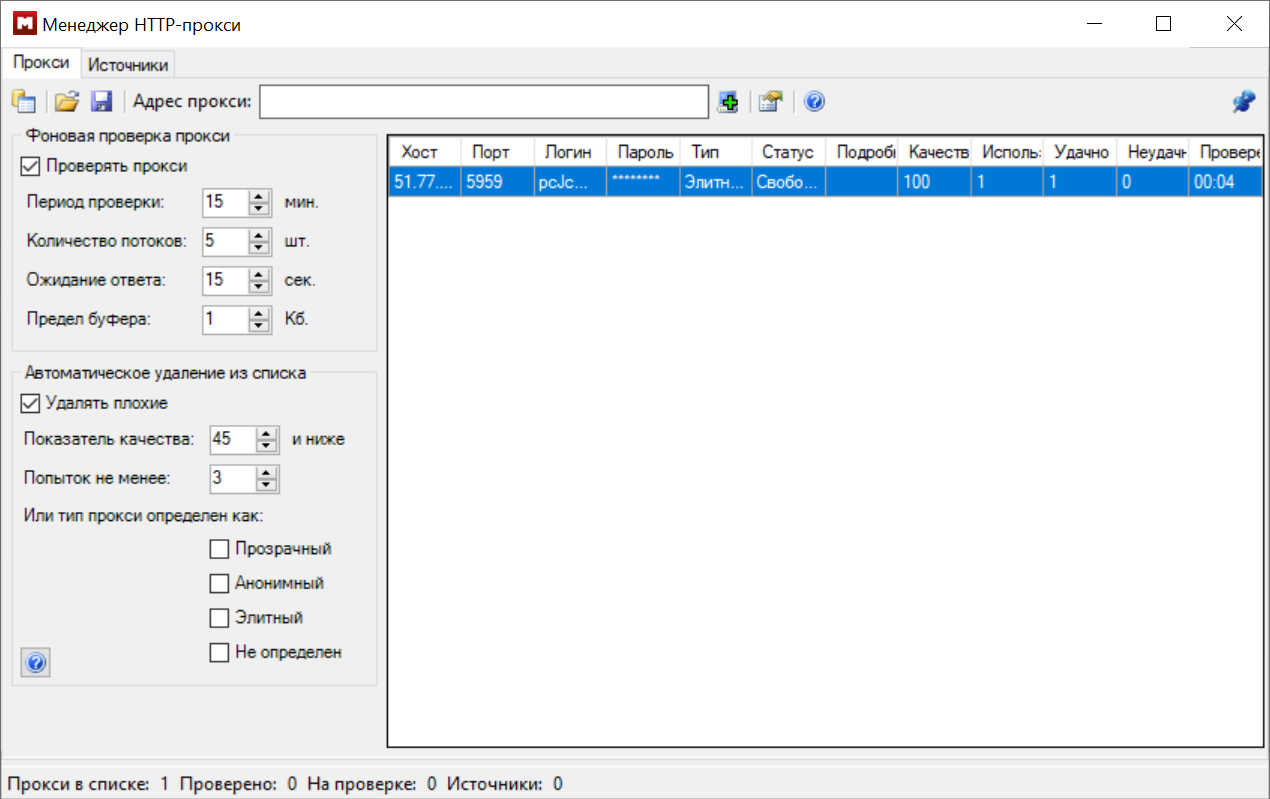The height and width of the screenshot is (799, 1270).
Task: Click help icon in bottom-left settings panel
Action: click(35, 663)
